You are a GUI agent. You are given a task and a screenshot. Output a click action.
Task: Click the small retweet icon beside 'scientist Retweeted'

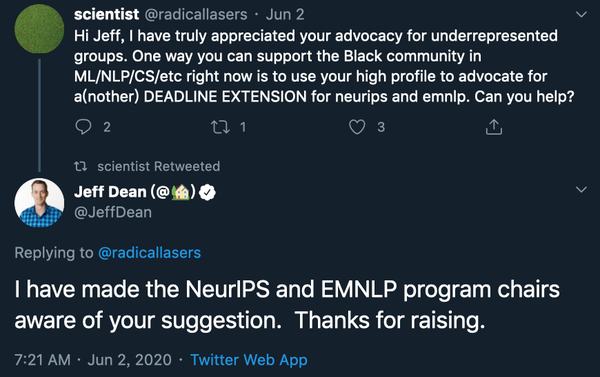[x=80, y=166]
